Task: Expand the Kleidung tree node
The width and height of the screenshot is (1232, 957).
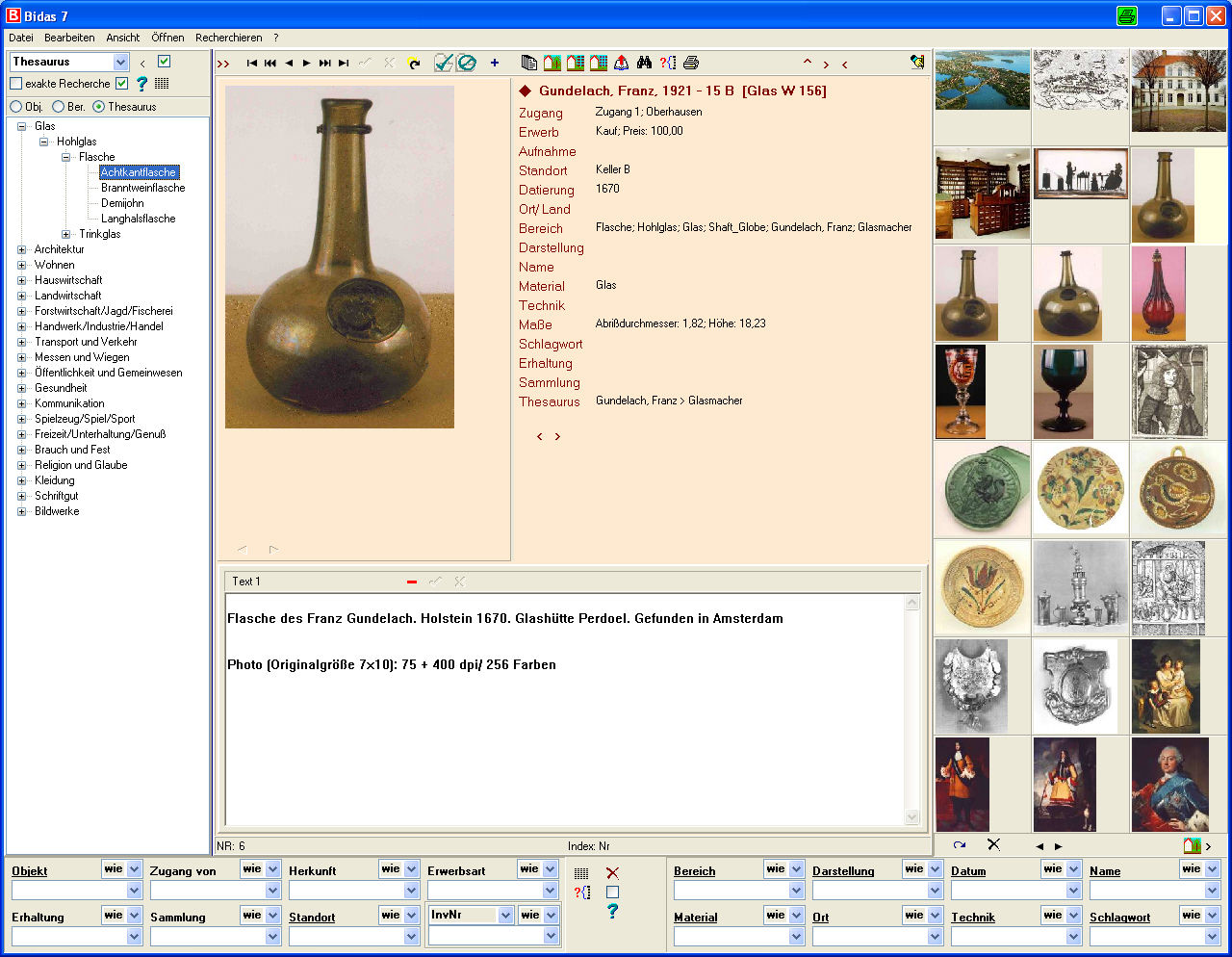Action: (x=21, y=480)
